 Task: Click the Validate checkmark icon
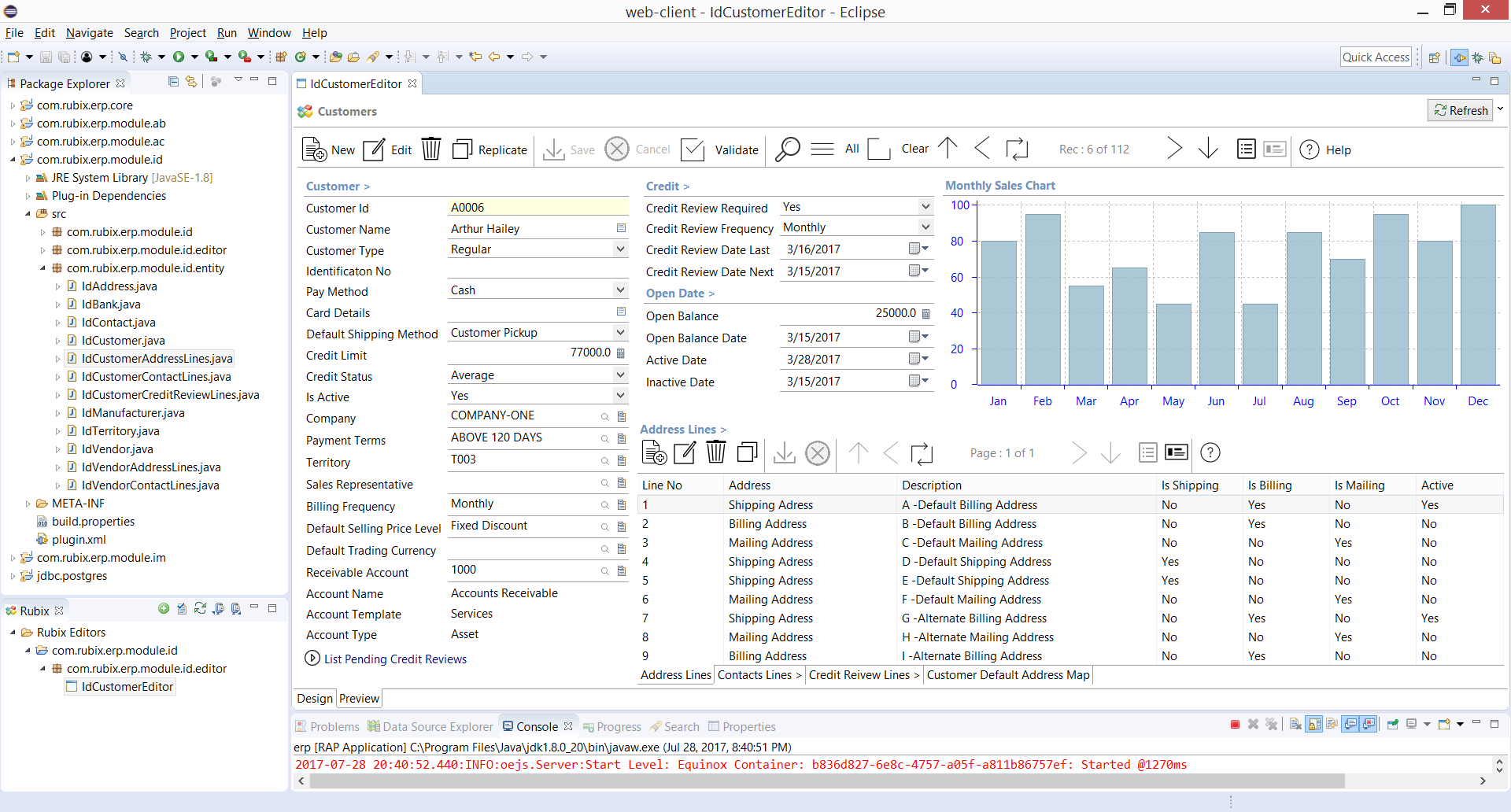(693, 149)
